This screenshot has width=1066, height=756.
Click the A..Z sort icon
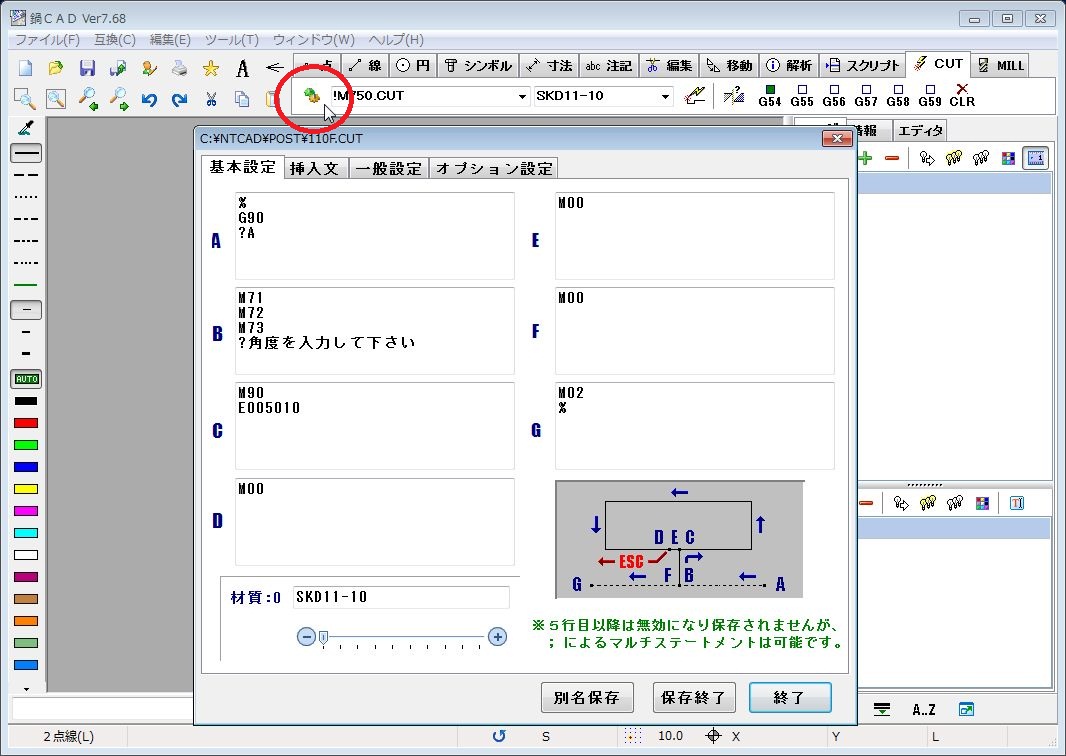pos(924,710)
